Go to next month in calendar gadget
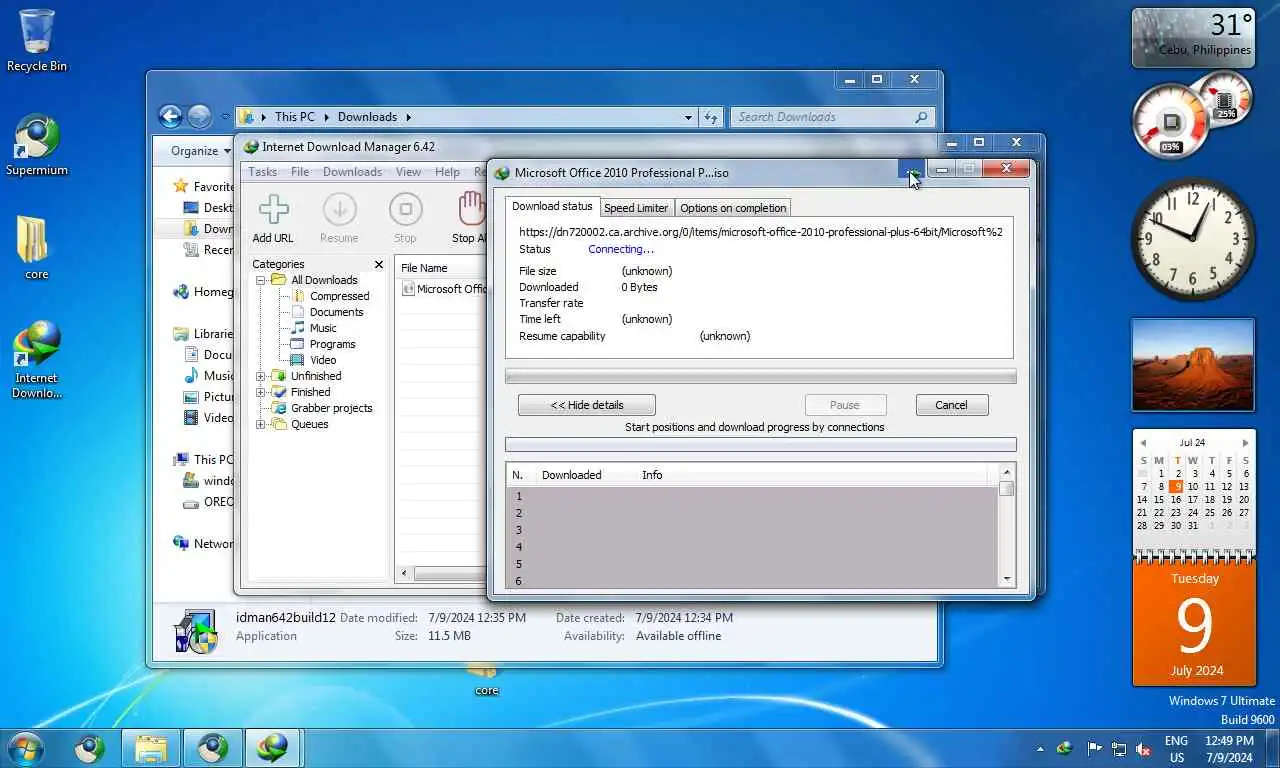Viewport: 1280px width, 768px height. [1245, 443]
